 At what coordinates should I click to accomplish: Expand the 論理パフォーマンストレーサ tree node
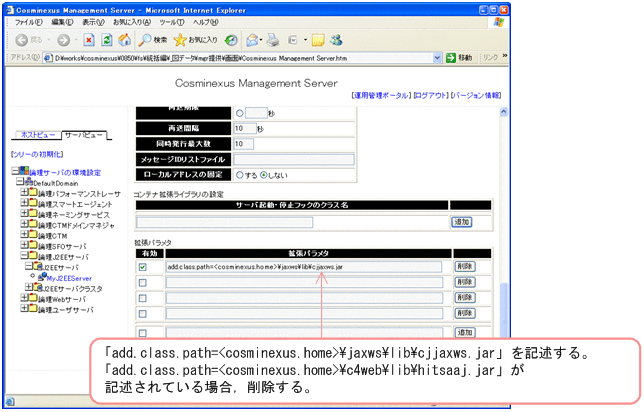pyautogui.click(x=25, y=194)
